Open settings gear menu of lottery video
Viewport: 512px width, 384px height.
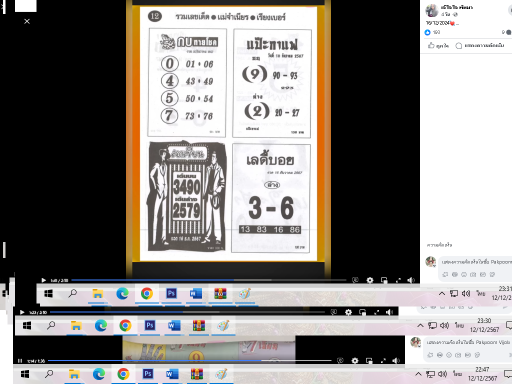pyautogui.click(x=370, y=280)
